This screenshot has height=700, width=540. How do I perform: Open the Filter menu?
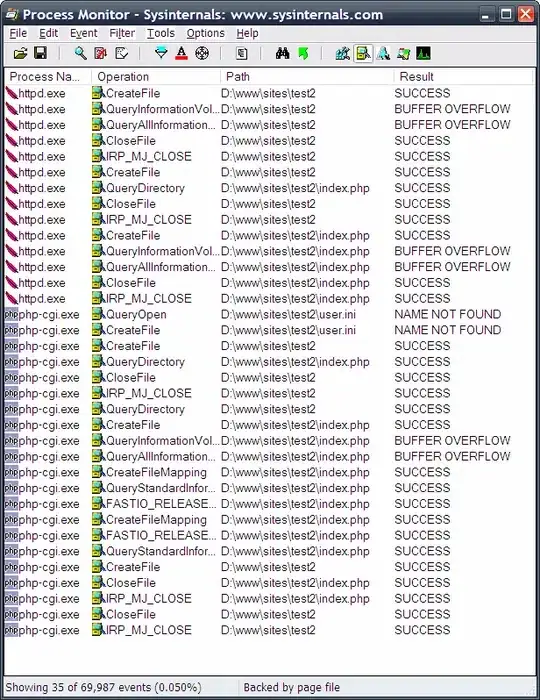122,33
